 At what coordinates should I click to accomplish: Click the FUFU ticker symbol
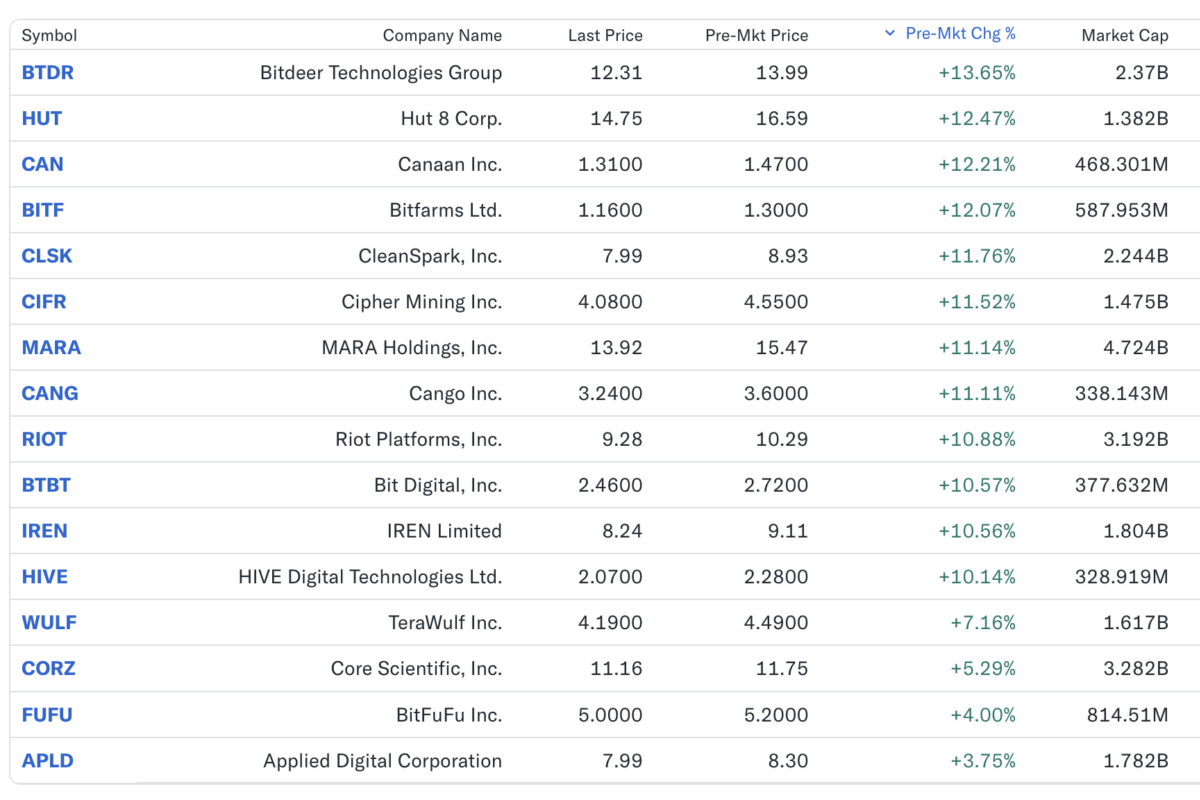[x=47, y=715]
